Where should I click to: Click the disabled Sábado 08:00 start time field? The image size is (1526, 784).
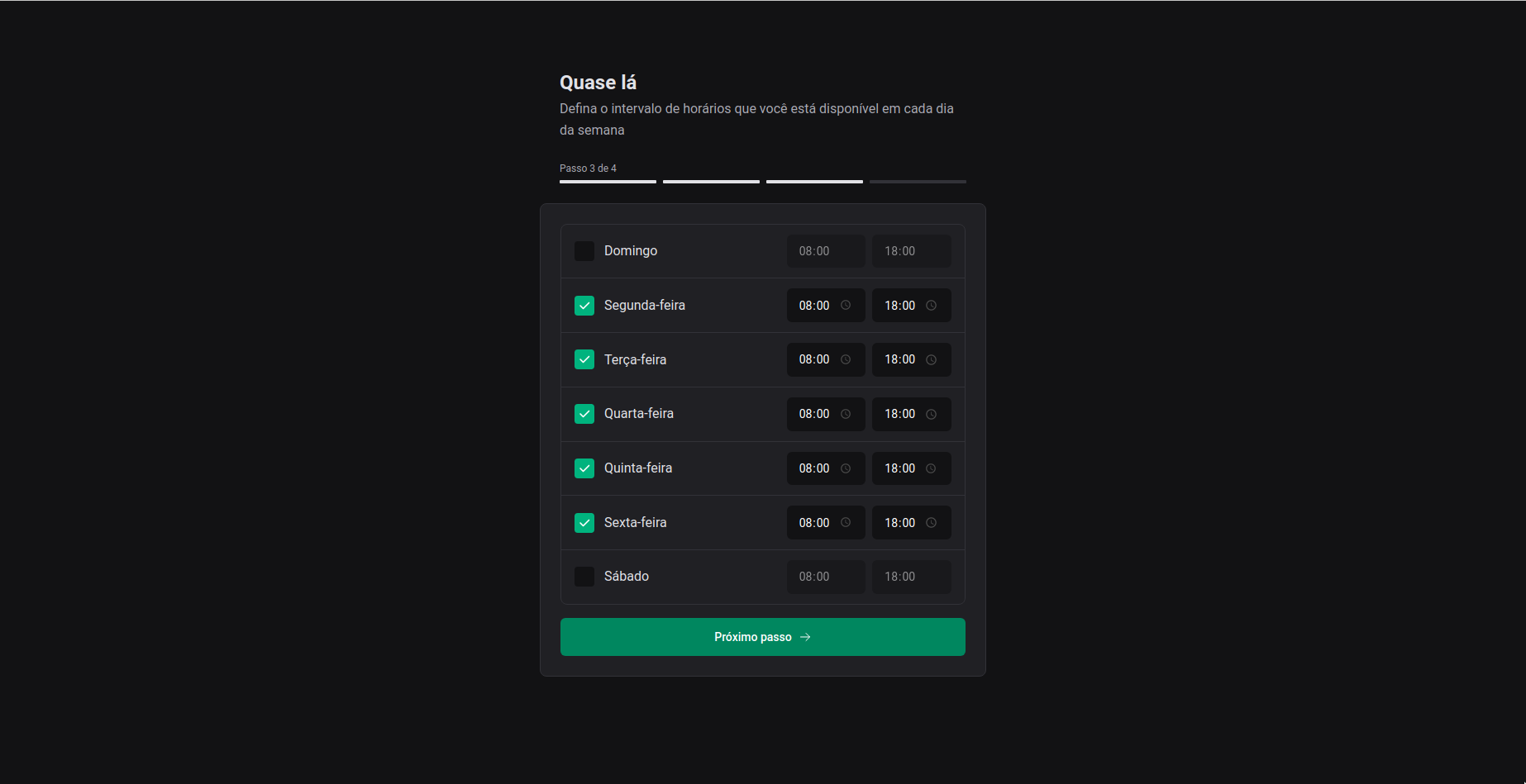tap(826, 577)
